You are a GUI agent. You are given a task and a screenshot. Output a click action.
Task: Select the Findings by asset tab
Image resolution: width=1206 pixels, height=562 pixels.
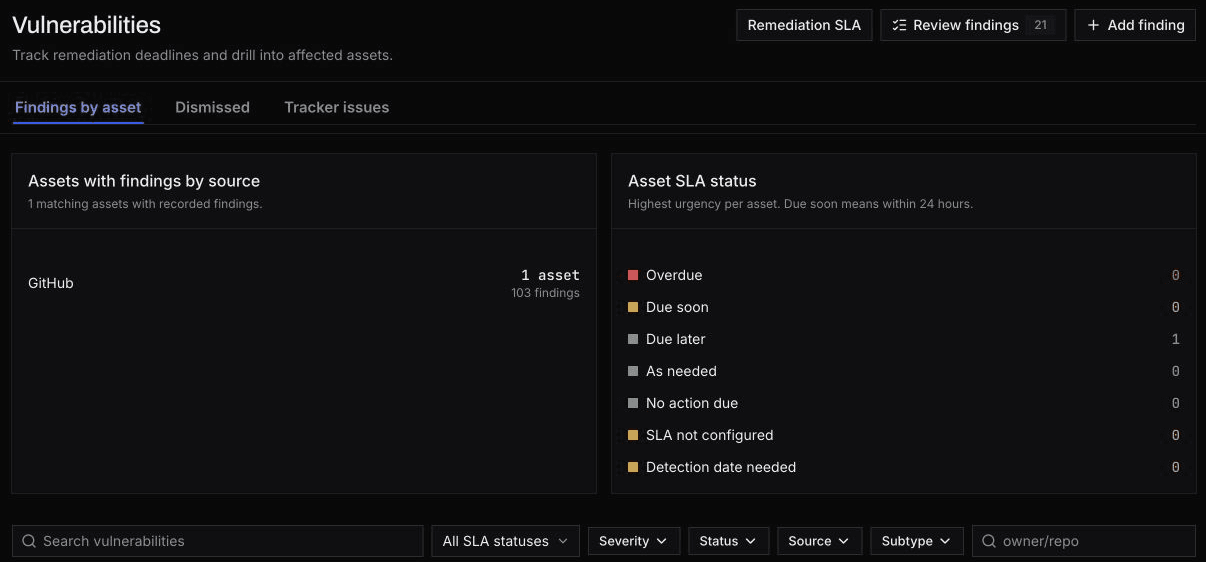[78, 107]
